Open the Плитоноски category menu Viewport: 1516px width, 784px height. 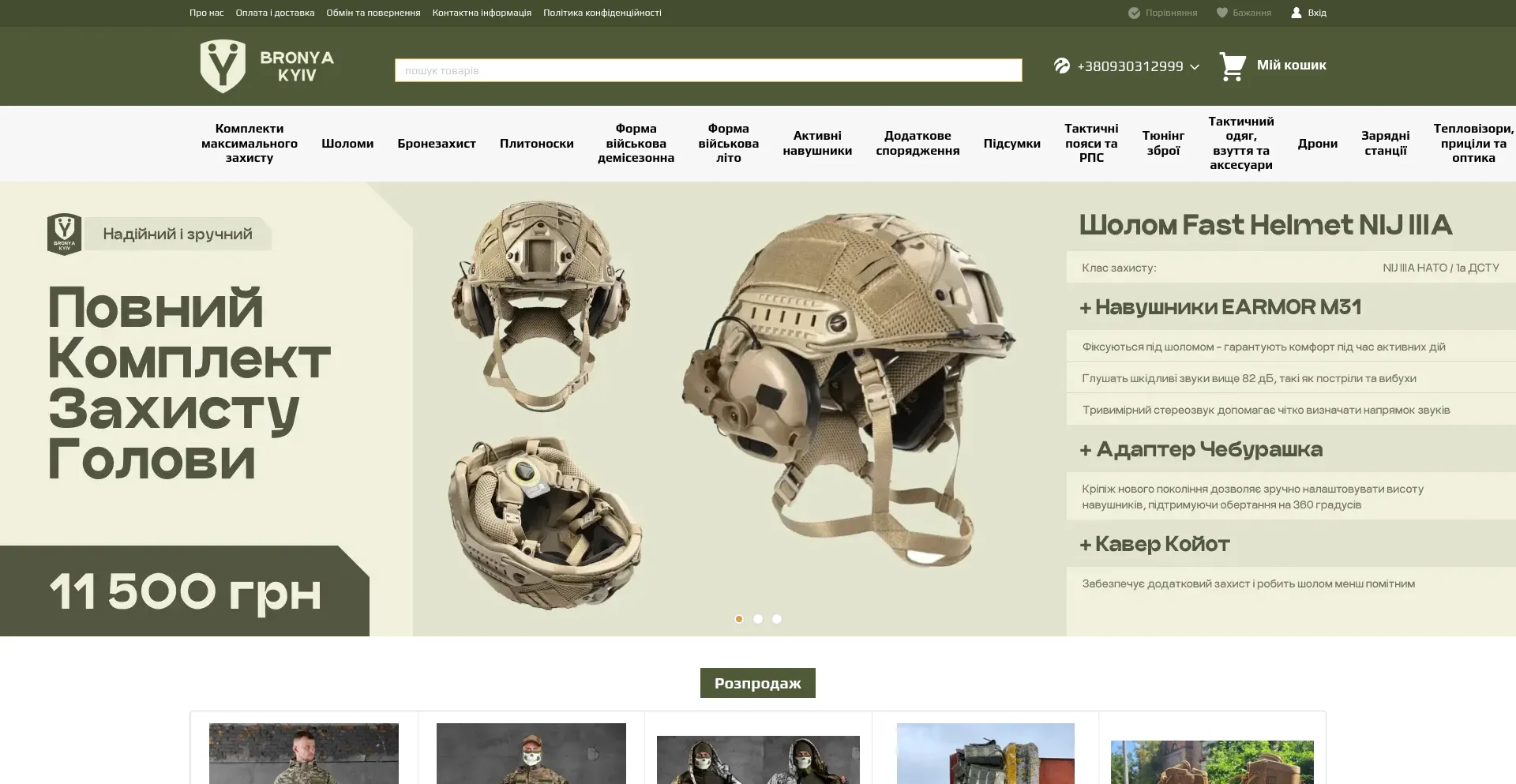(537, 144)
